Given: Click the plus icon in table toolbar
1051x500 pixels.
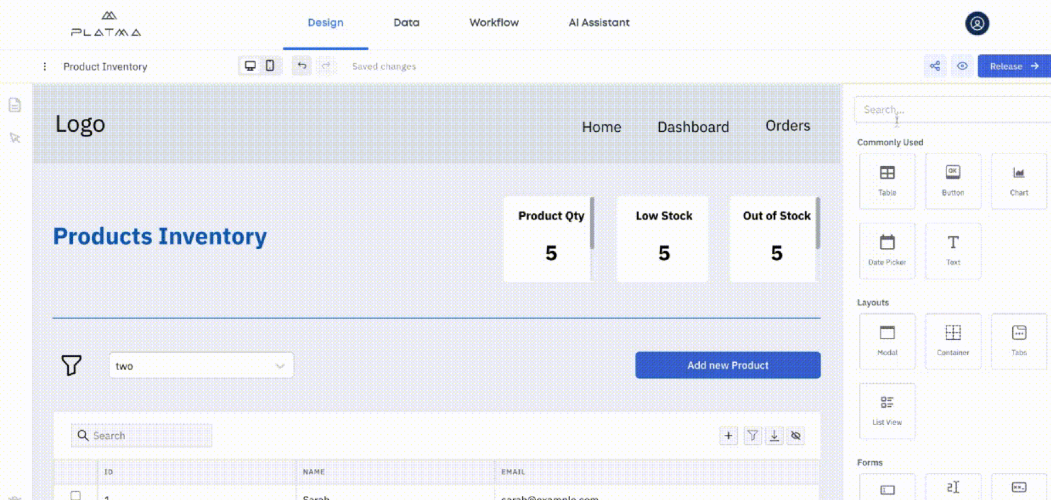Looking at the screenshot, I should tap(729, 436).
